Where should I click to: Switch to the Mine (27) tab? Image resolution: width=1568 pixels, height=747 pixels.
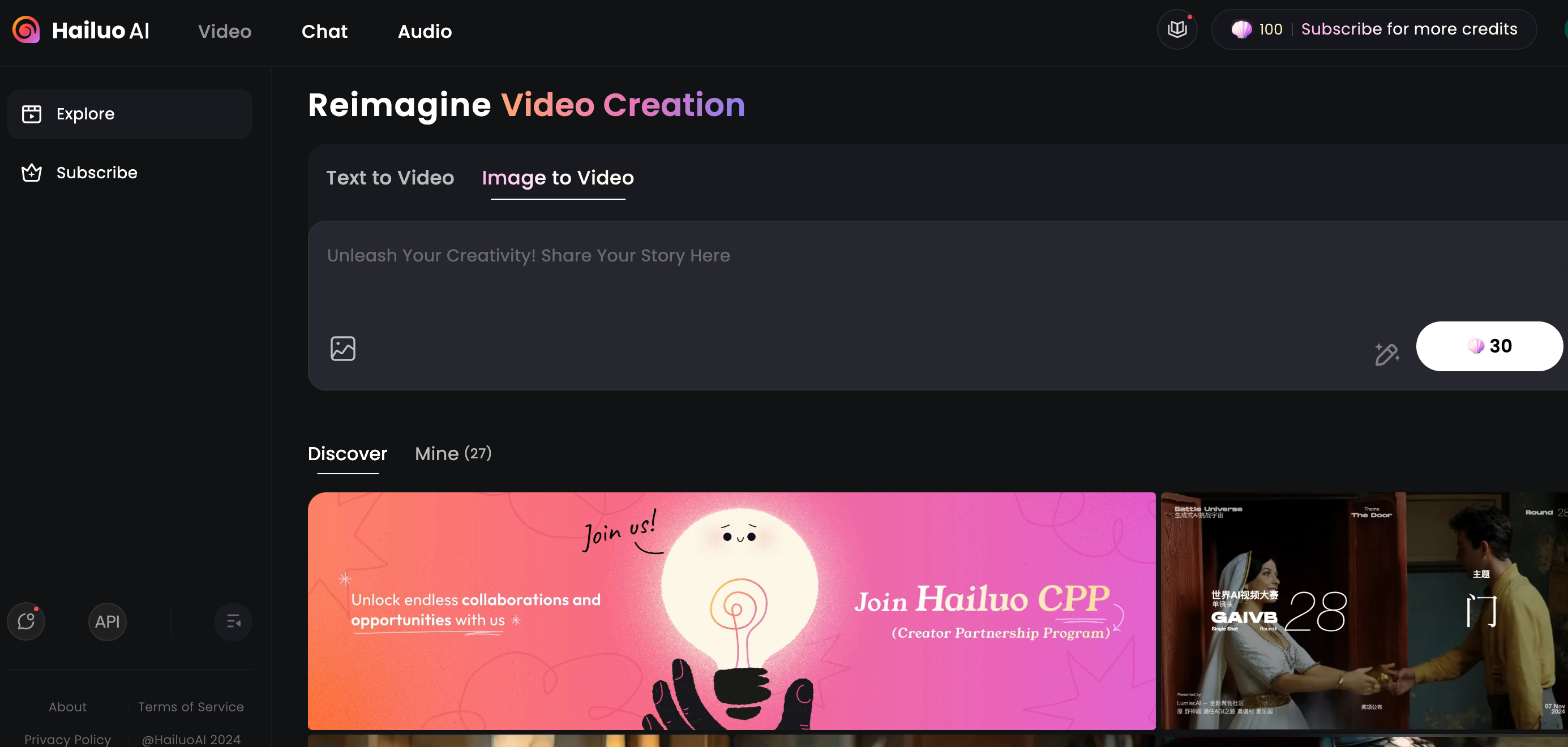[x=453, y=454]
